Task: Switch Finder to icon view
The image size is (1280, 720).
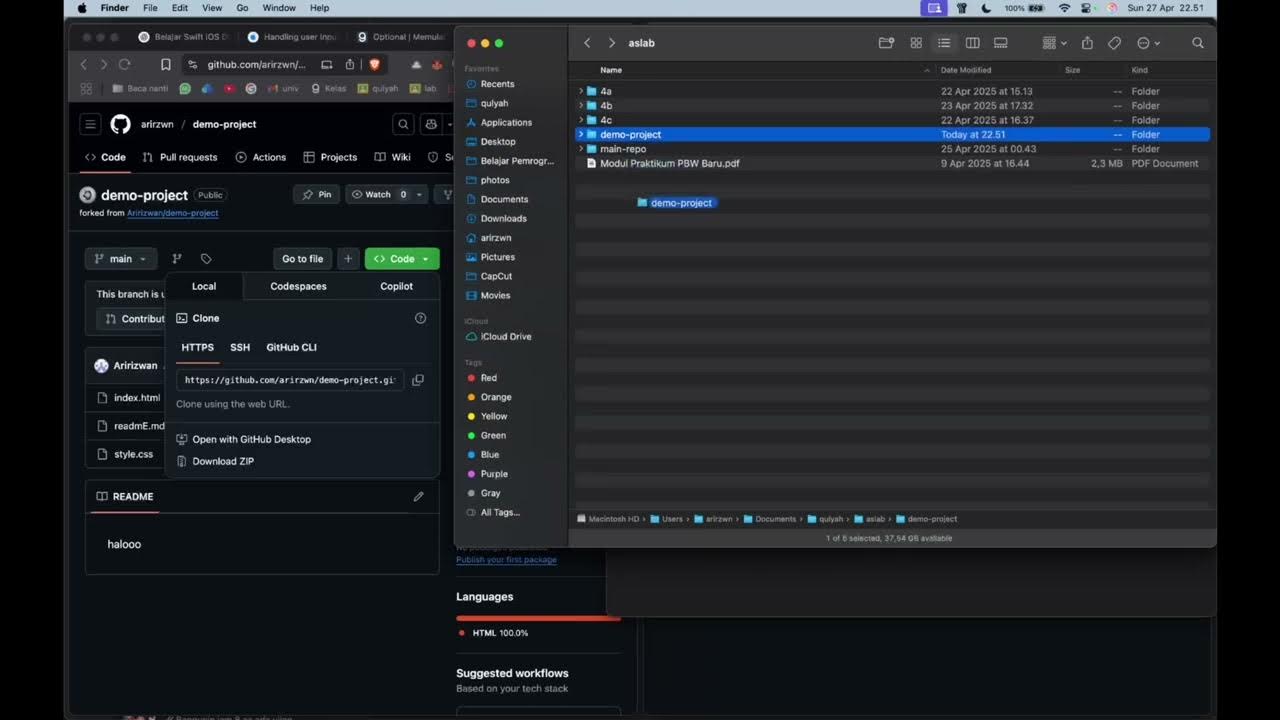Action: click(916, 43)
